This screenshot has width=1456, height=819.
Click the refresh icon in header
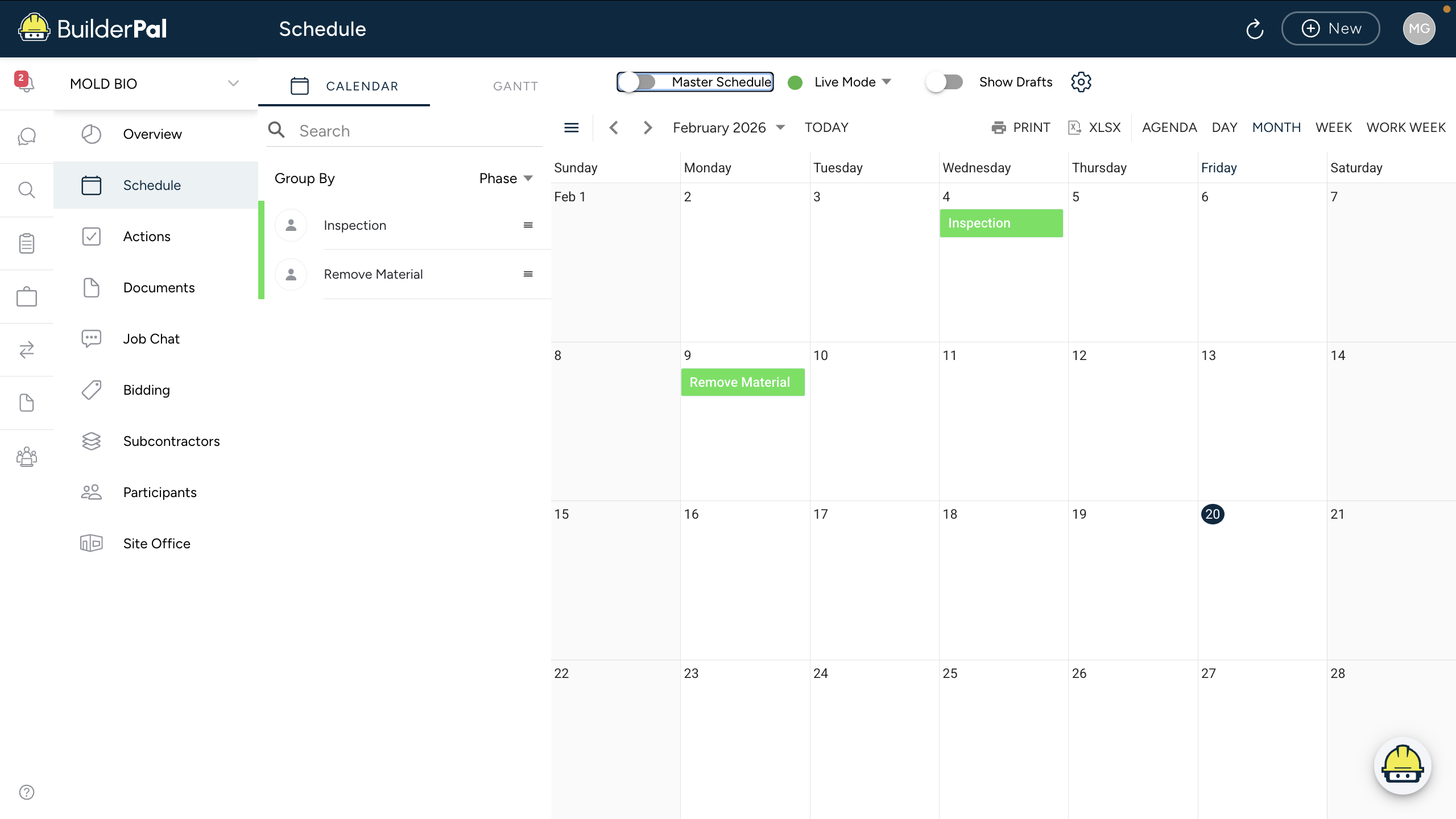coord(1254,29)
